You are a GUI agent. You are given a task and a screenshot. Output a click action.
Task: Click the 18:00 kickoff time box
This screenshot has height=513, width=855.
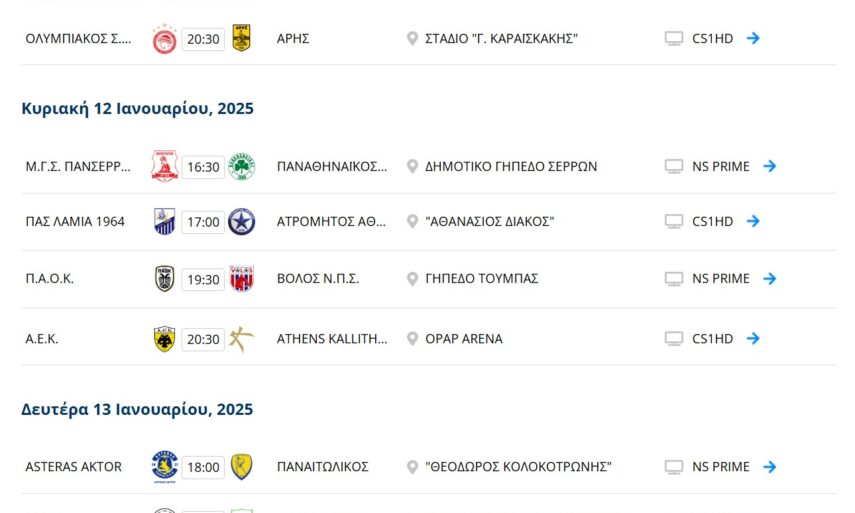point(203,467)
